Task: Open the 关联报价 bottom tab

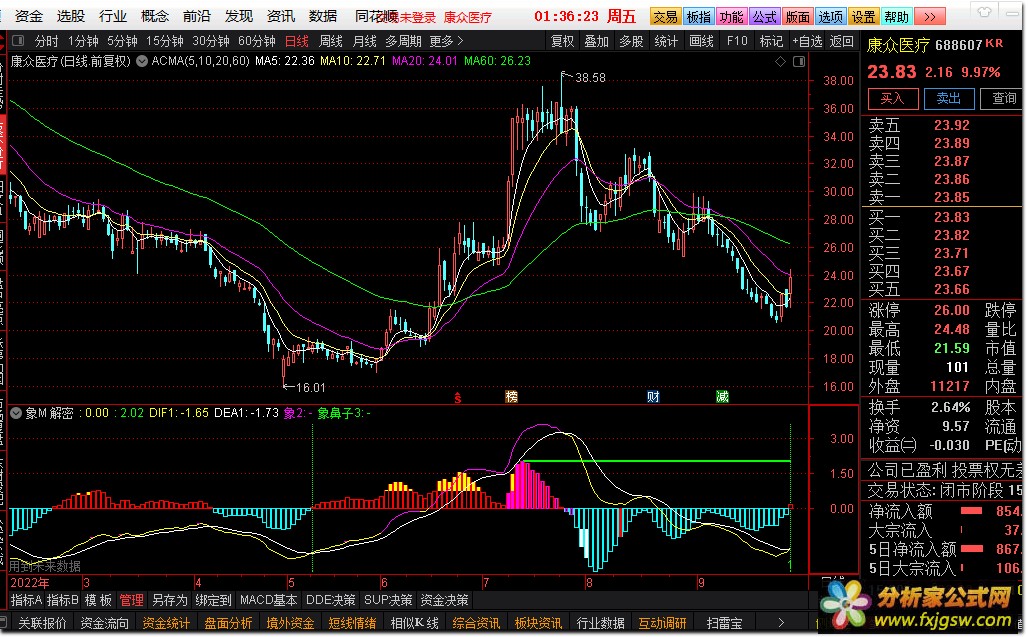Action: click(42, 623)
